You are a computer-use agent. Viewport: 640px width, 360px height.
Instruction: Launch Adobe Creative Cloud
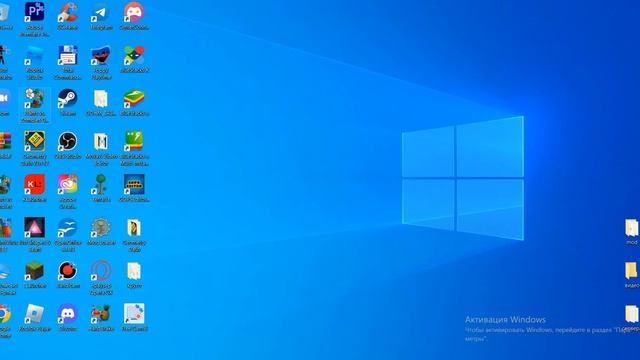click(68, 184)
